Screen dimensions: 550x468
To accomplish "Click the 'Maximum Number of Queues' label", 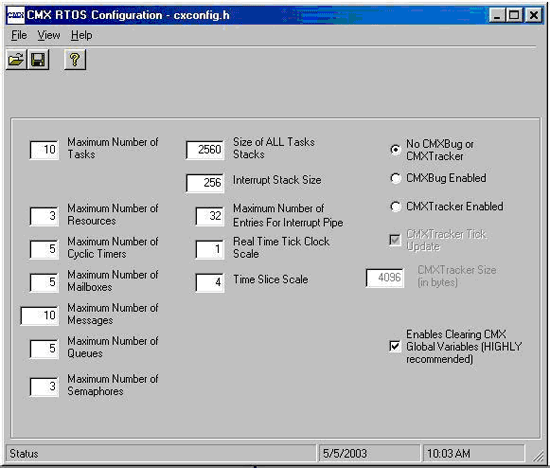I will 113,347.
